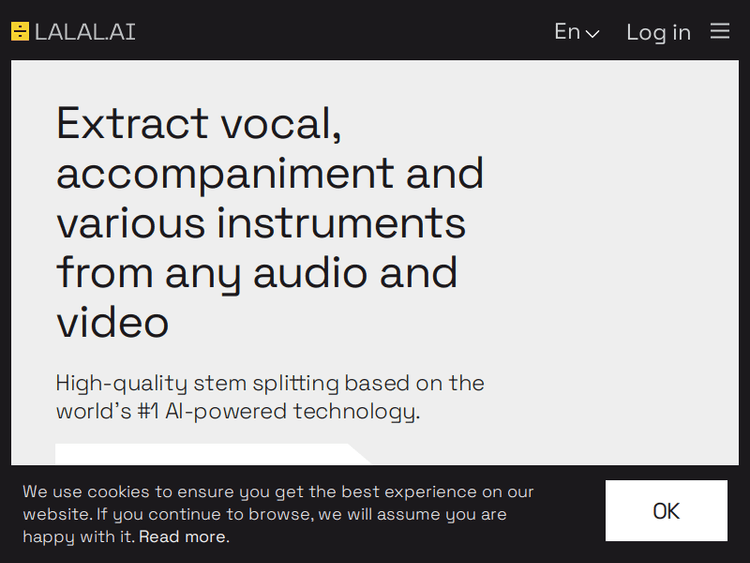The image size is (750, 563).
Task: Click "happy with it." in cookie banner
Action: point(78,537)
